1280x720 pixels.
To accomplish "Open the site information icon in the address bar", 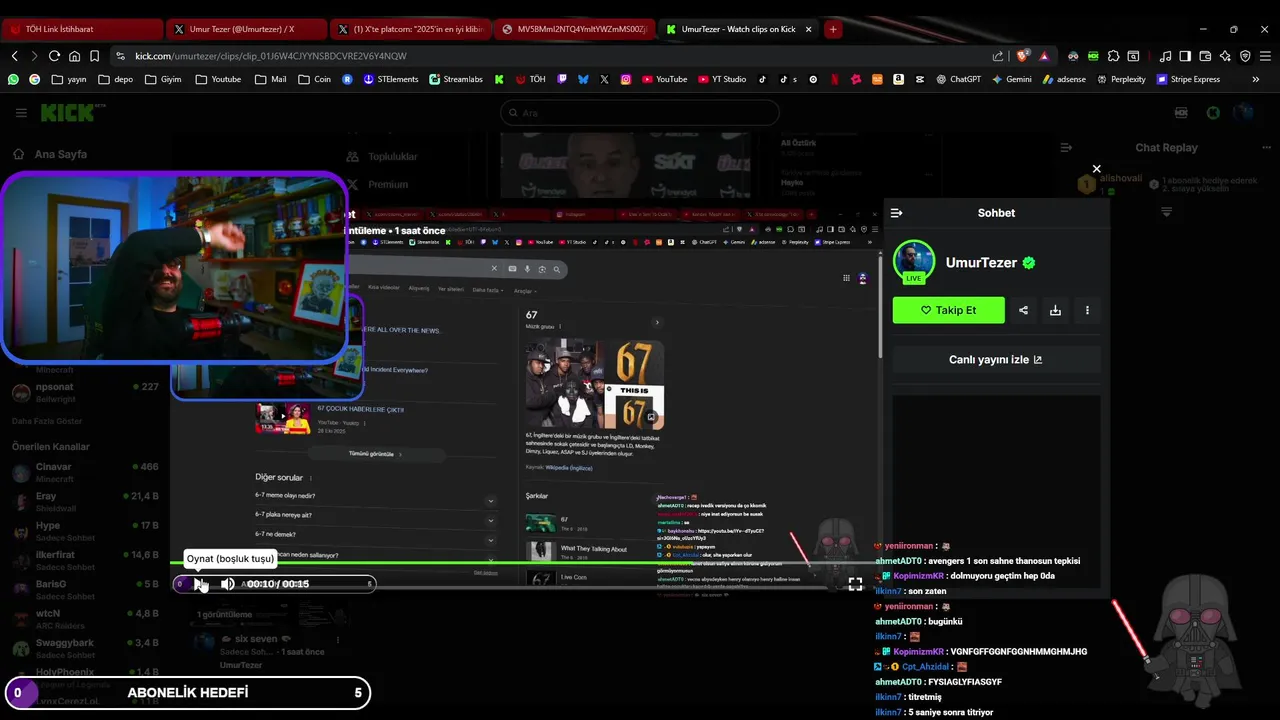I will click(121, 56).
